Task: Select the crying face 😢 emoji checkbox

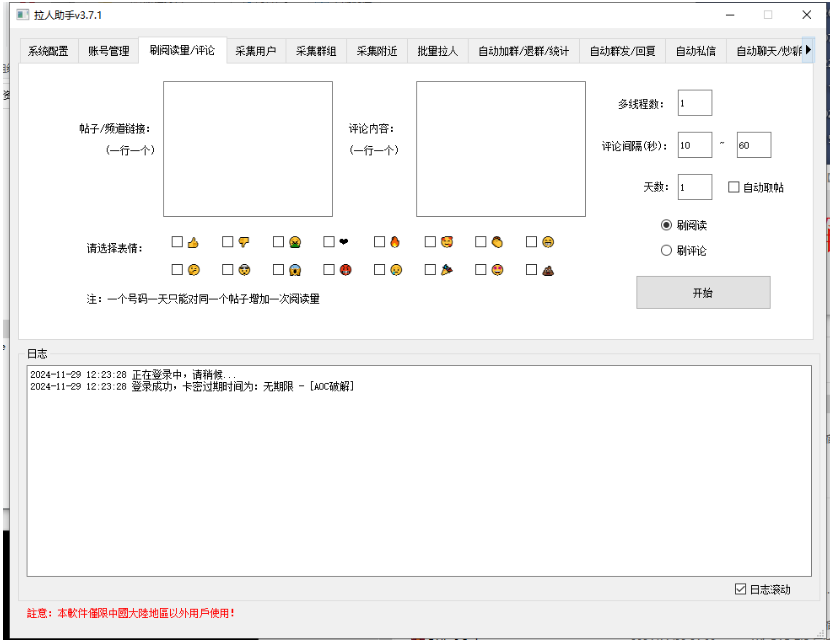Action: [378, 269]
